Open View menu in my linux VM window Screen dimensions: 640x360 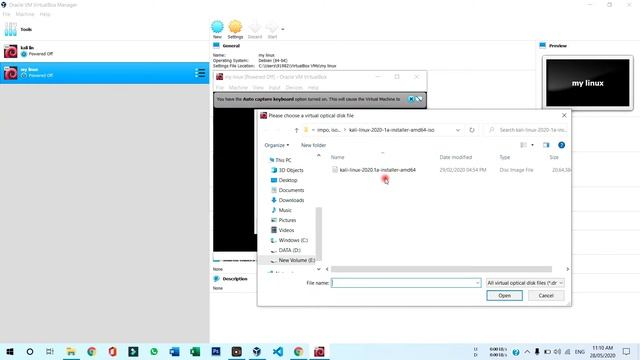(x=258, y=88)
